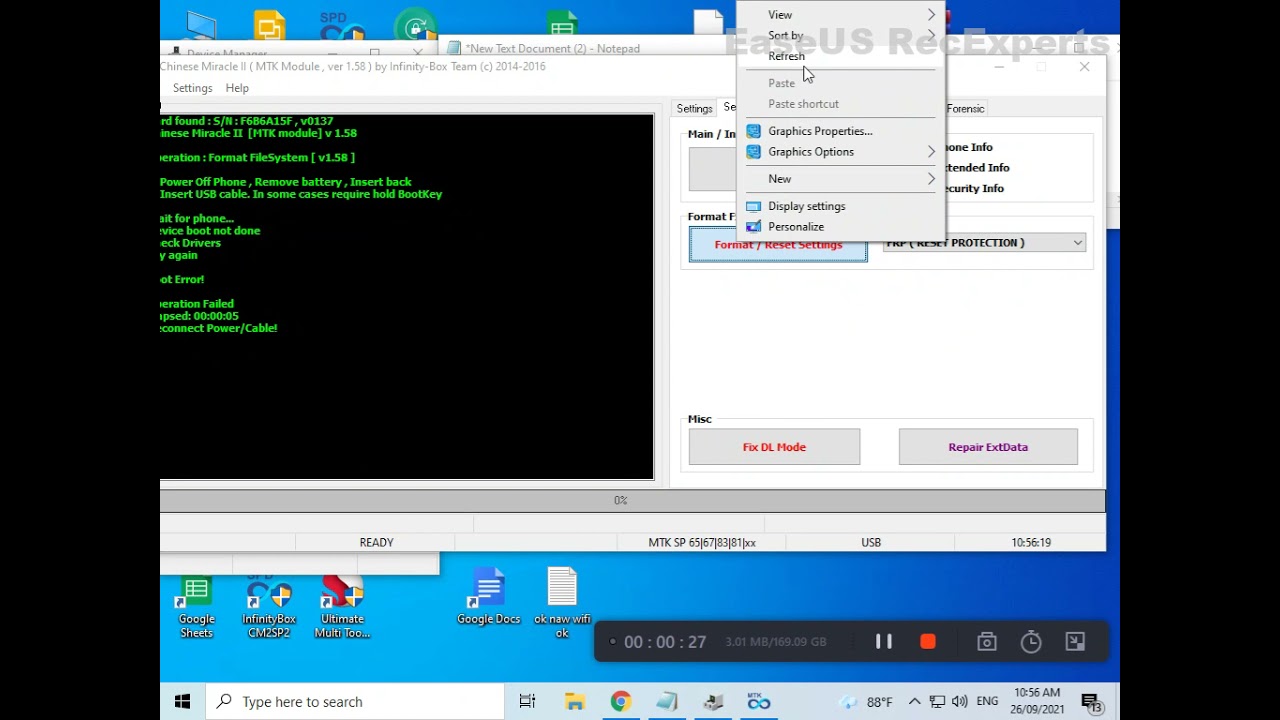
Task: Click the Repair ExtData button
Action: pos(988,447)
